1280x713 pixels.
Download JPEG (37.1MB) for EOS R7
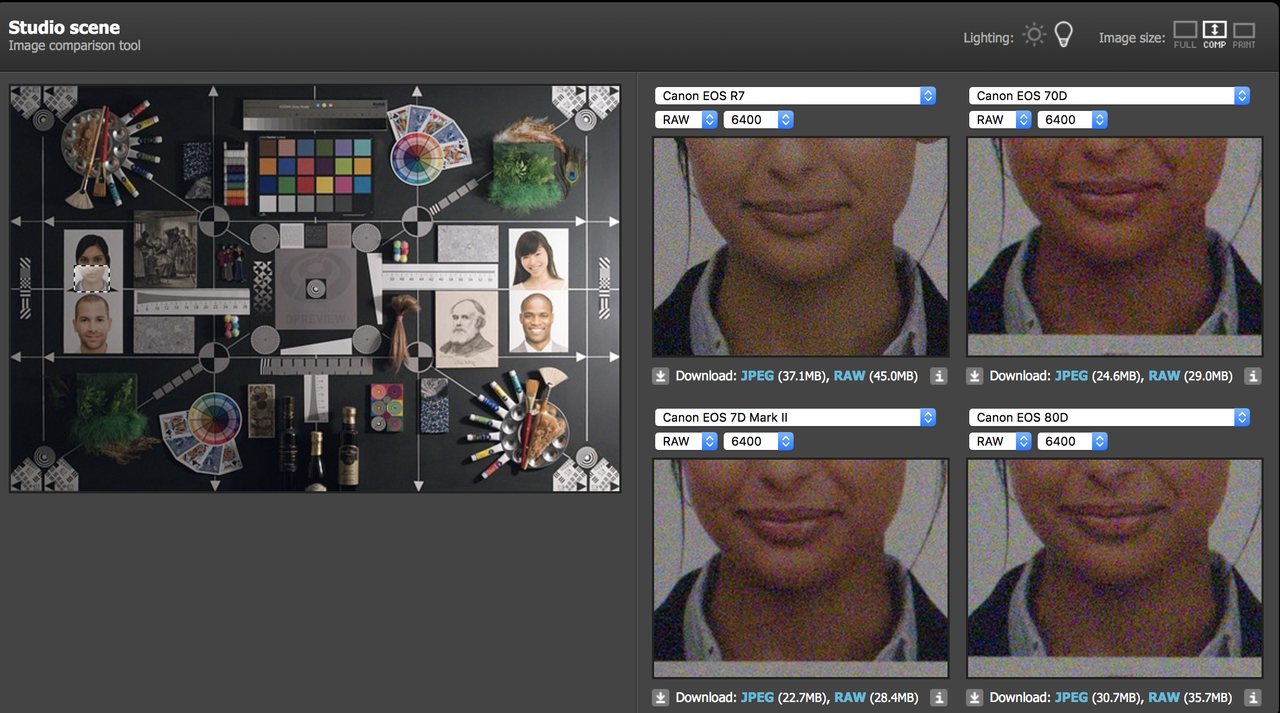coord(757,376)
